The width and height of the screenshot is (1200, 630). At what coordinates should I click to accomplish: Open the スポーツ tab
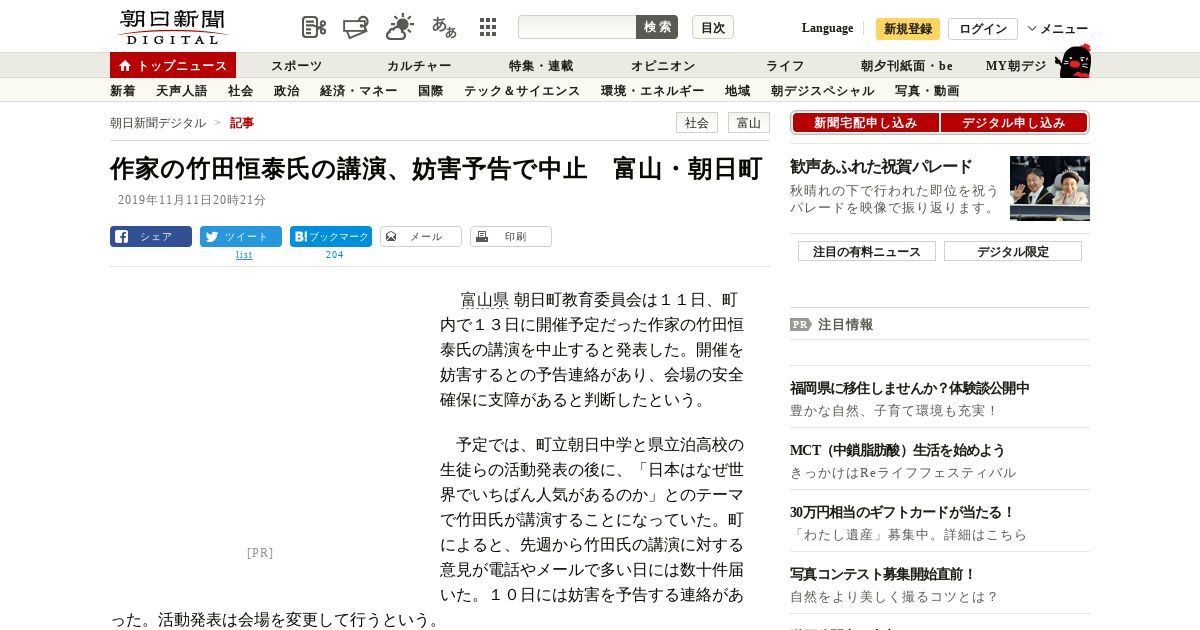pos(296,65)
